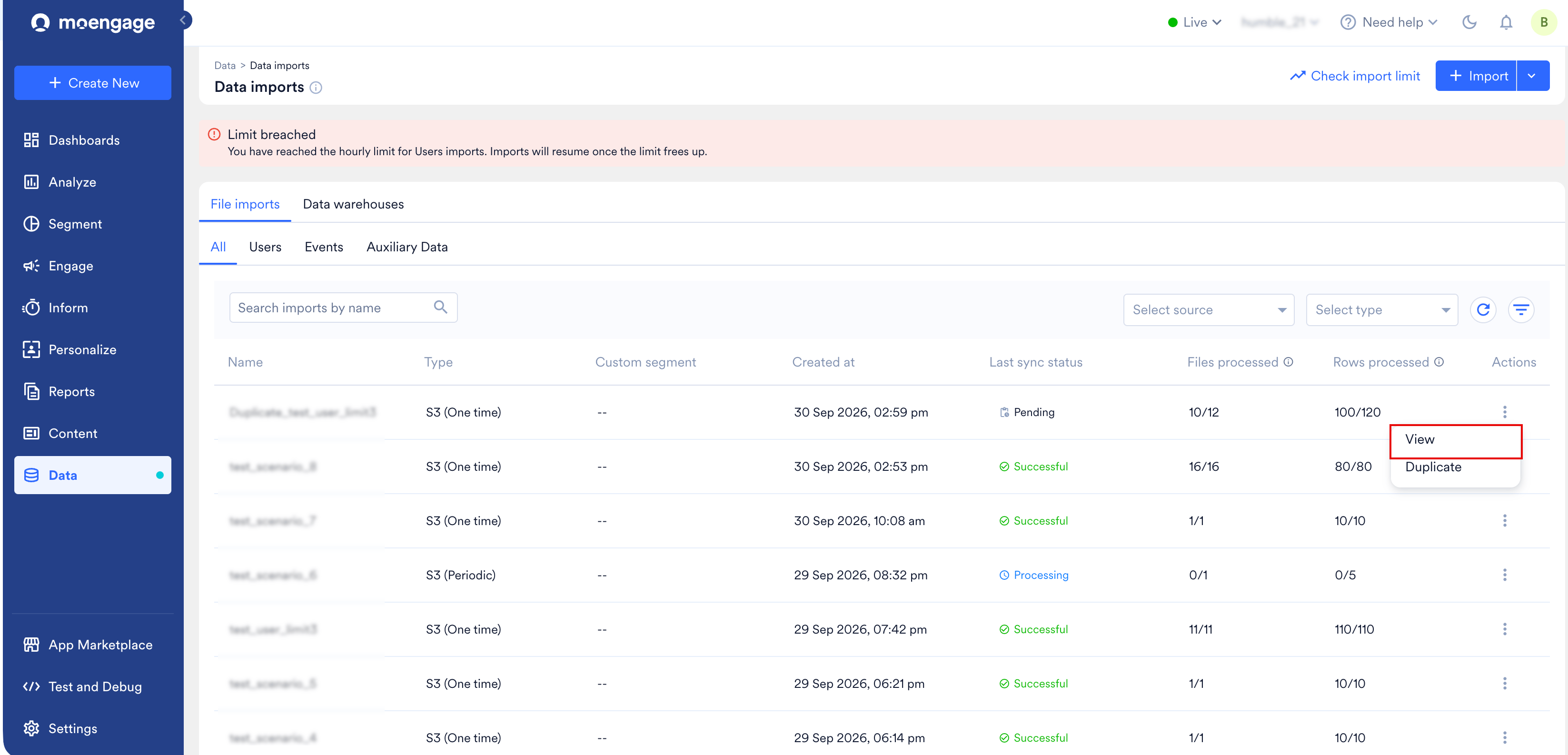Choose View from the context menu

pyautogui.click(x=1455, y=439)
